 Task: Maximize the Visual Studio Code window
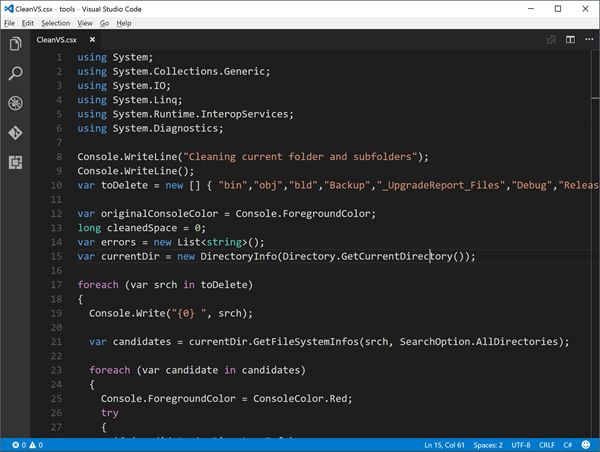tap(558, 8)
